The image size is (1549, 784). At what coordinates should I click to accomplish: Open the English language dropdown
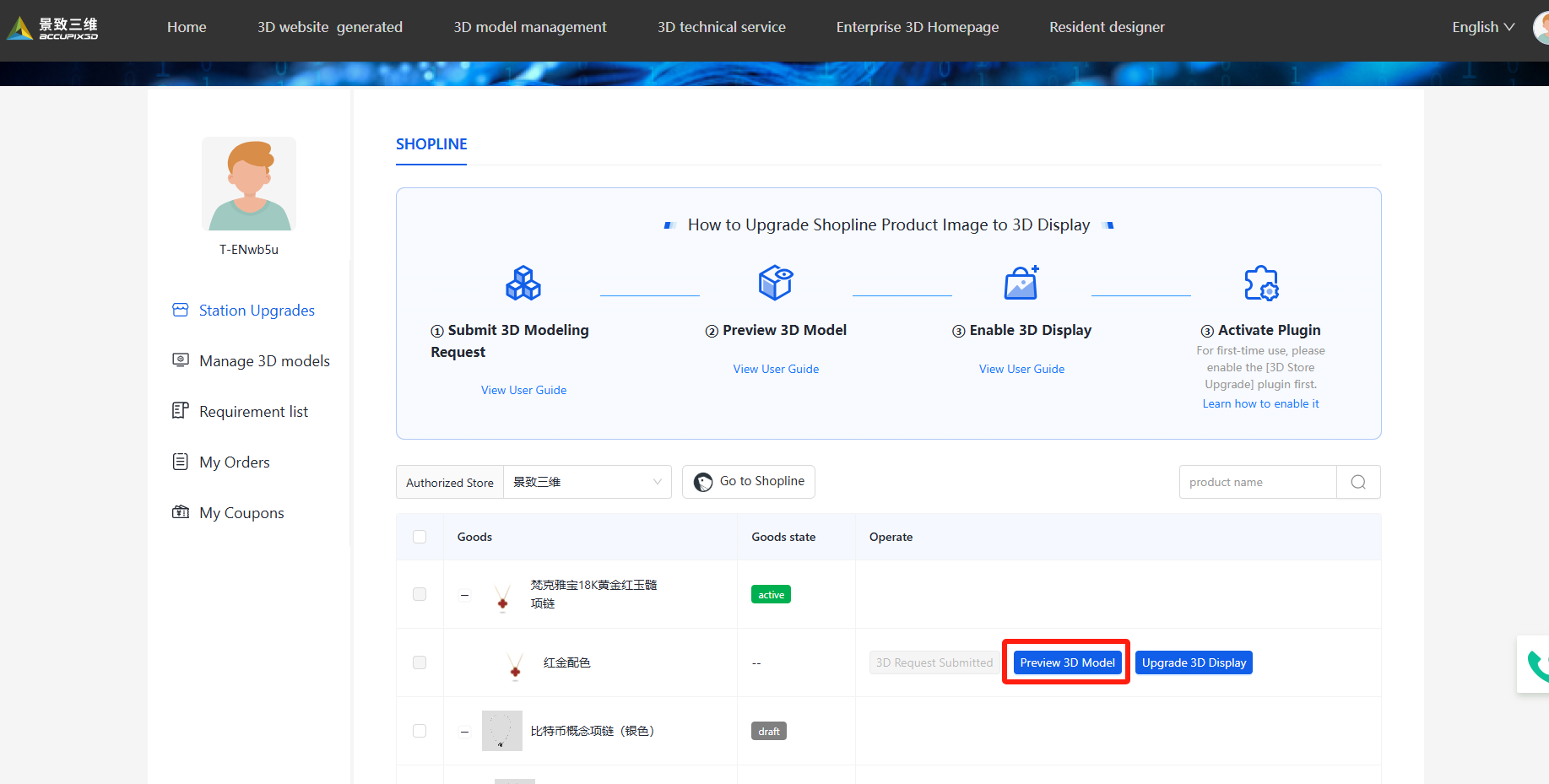pos(1483,27)
